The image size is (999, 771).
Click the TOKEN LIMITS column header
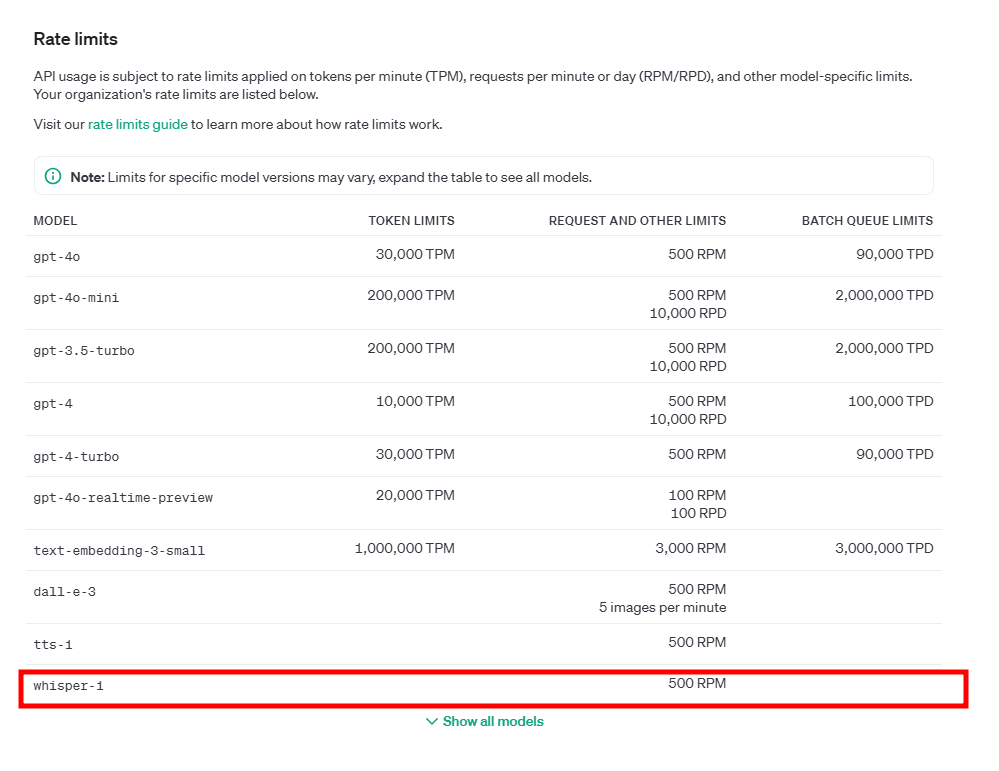pyautogui.click(x=411, y=220)
